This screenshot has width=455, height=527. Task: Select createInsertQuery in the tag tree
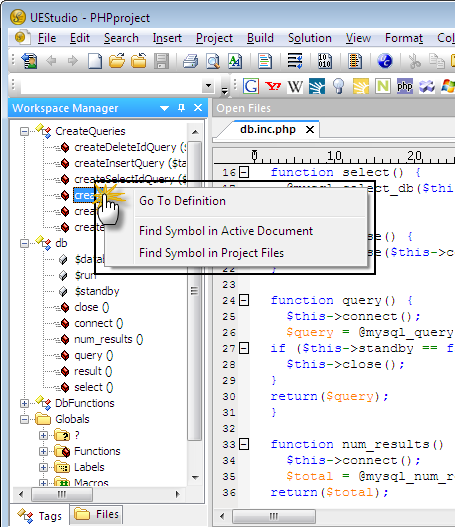tap(130, 163)
